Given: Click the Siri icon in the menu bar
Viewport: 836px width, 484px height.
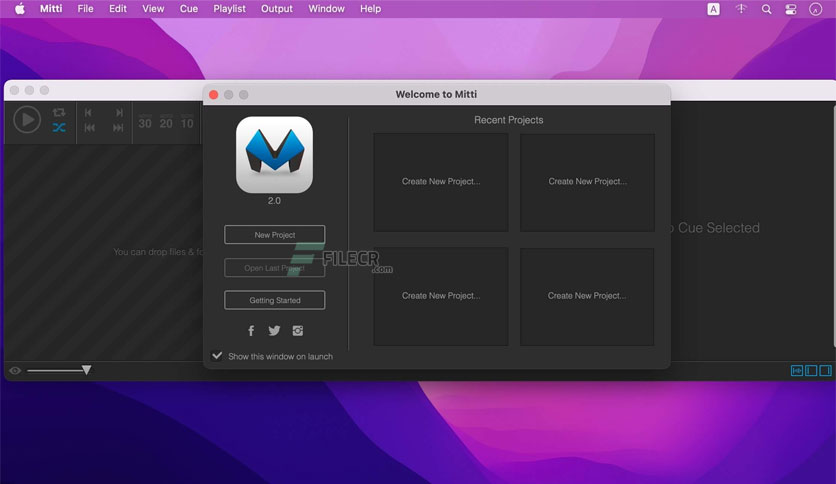Looking at the screenshot, I should [x=815, y=9].
